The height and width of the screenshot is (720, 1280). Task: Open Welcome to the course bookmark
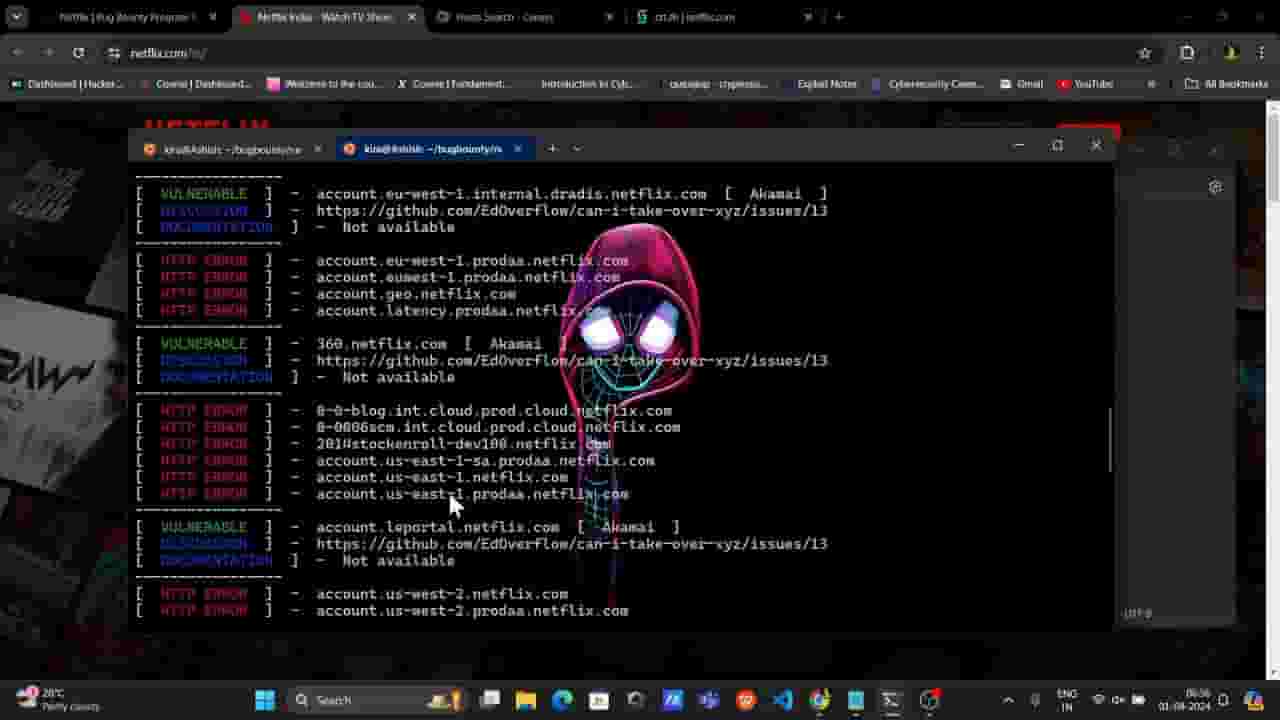click(x=325, y=84)
